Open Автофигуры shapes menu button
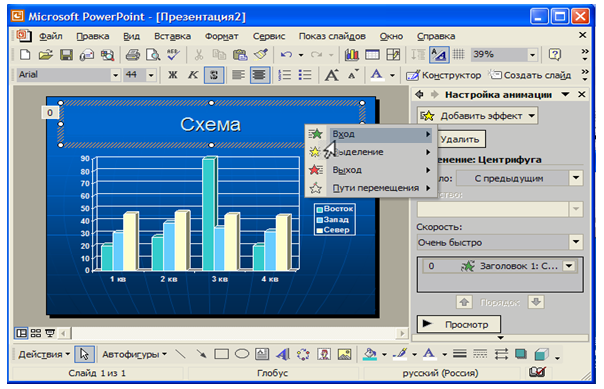 pyautogui.click(x=134, y=354)
